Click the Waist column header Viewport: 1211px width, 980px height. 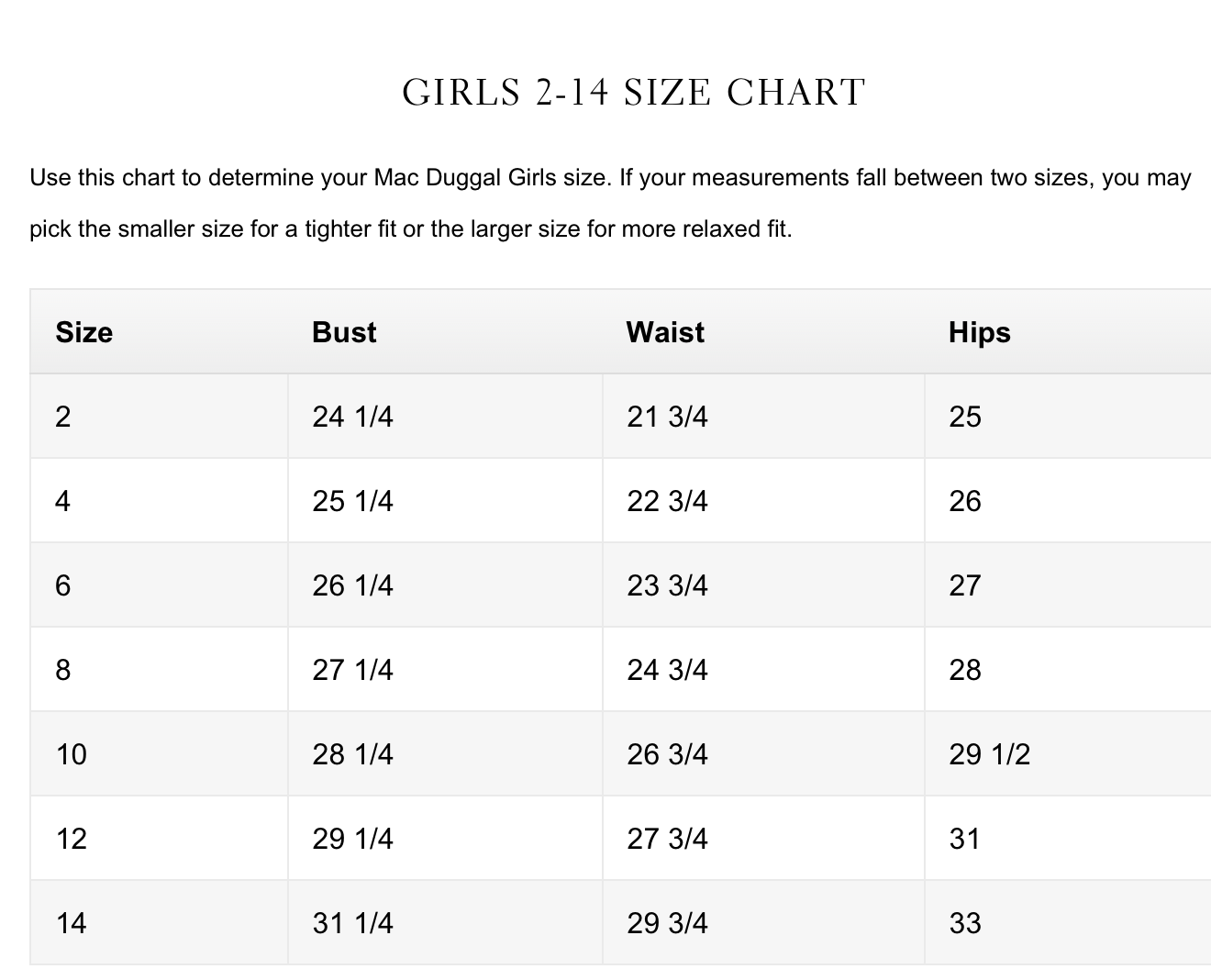coord(665,332)
